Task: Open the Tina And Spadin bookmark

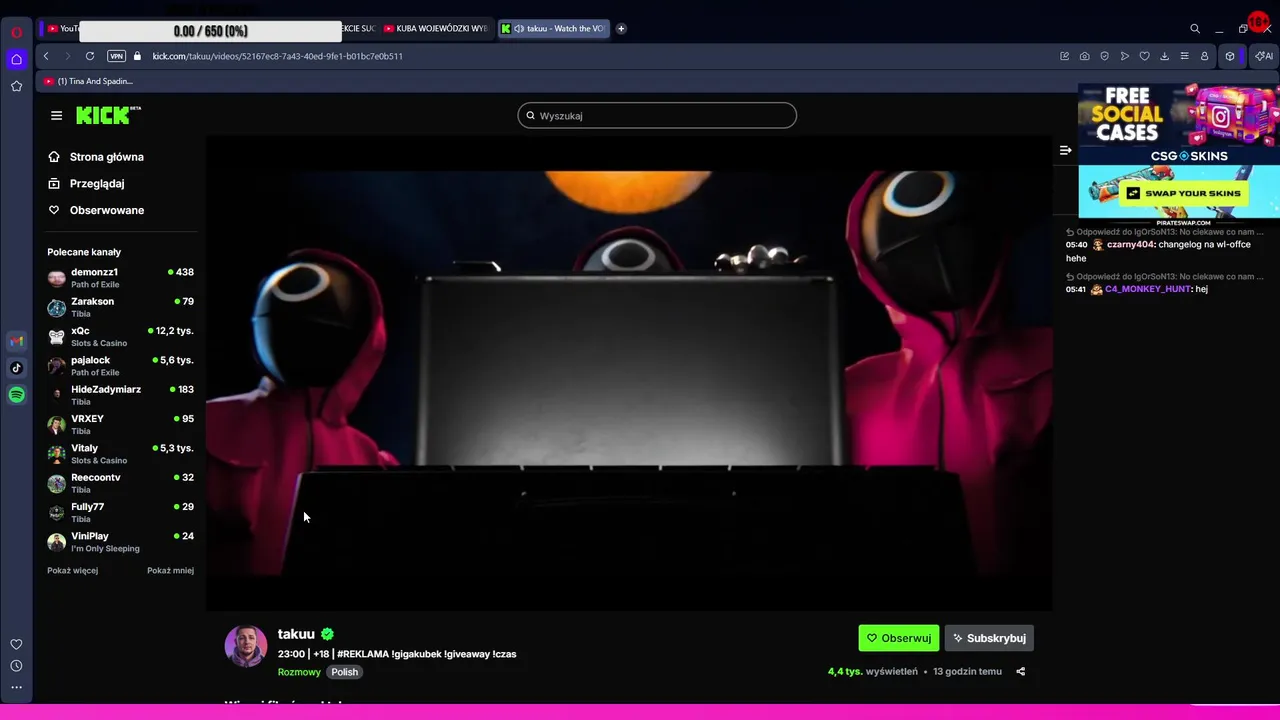Action: click(88, 81)
